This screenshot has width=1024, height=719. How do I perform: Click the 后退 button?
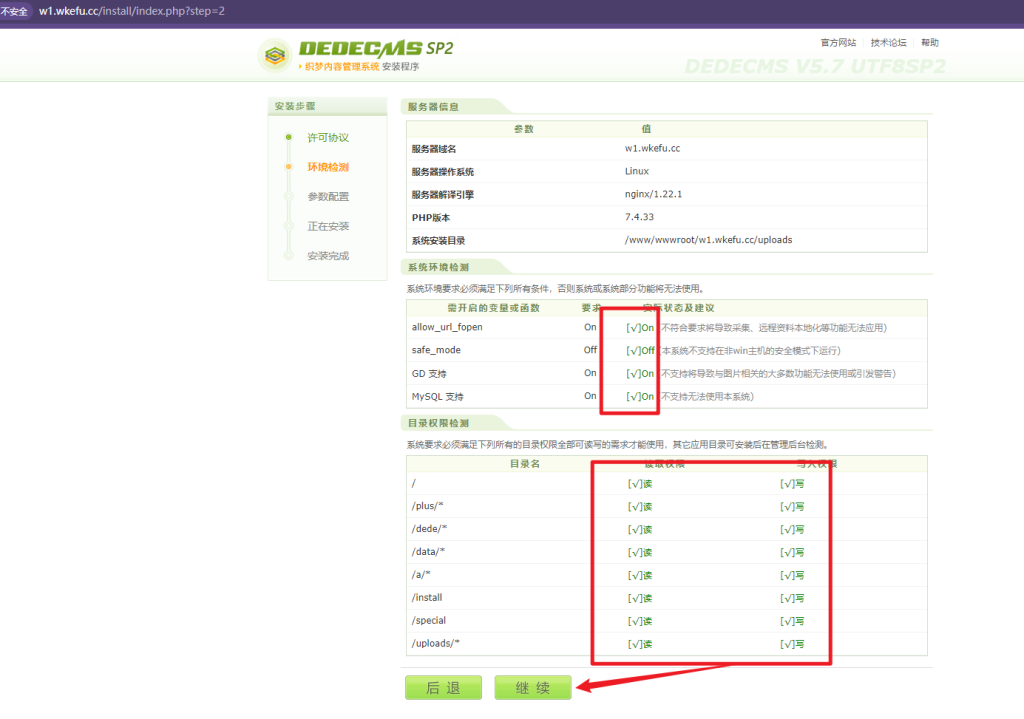tap(442, 688)
